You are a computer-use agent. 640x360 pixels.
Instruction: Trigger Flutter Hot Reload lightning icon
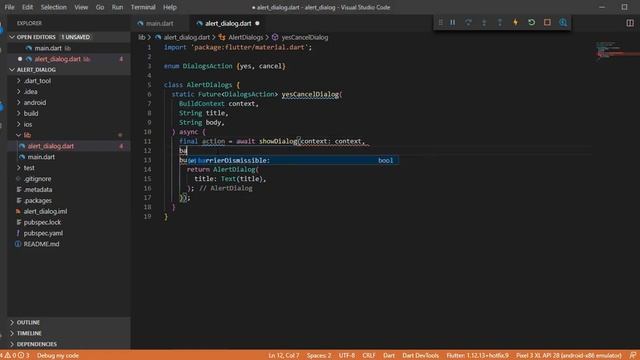point(516,22)
